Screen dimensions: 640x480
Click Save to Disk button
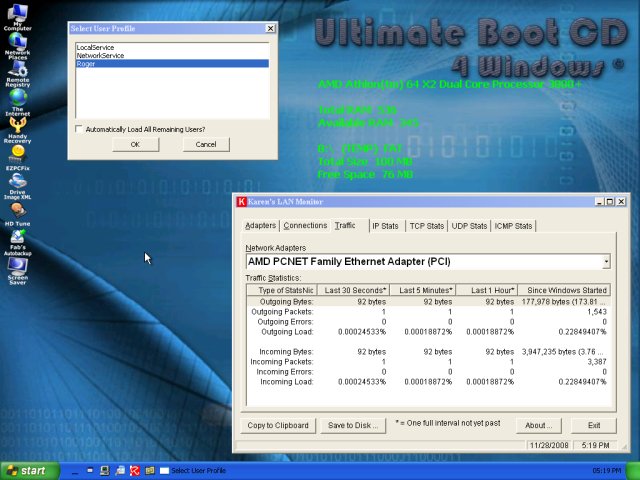(x=353, y=425)
